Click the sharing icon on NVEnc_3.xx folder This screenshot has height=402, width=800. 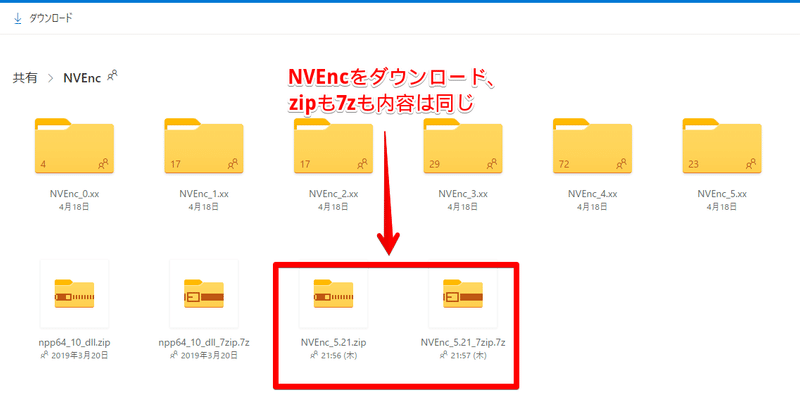click(x=492, y=164)
